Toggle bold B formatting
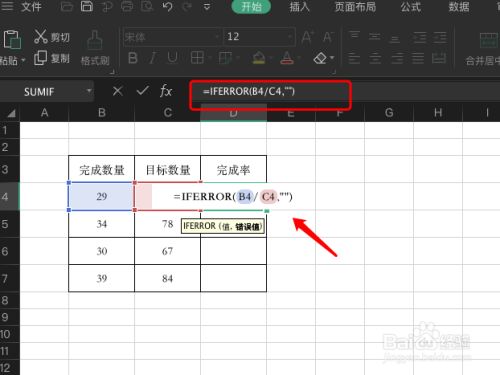 133,58
